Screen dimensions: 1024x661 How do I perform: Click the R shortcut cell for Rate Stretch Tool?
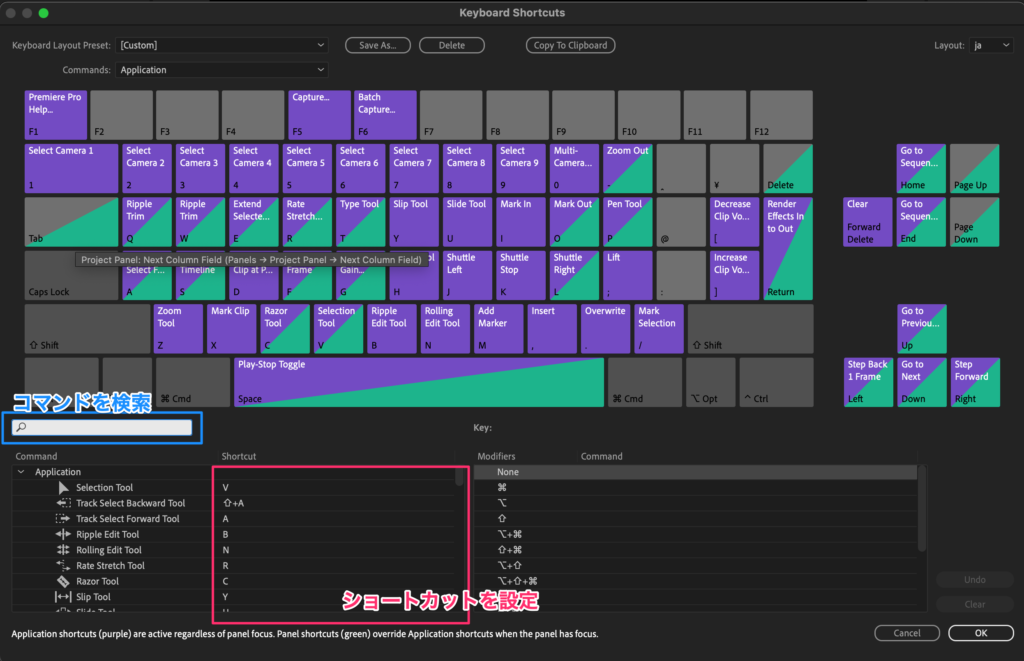tap(334, 566)
